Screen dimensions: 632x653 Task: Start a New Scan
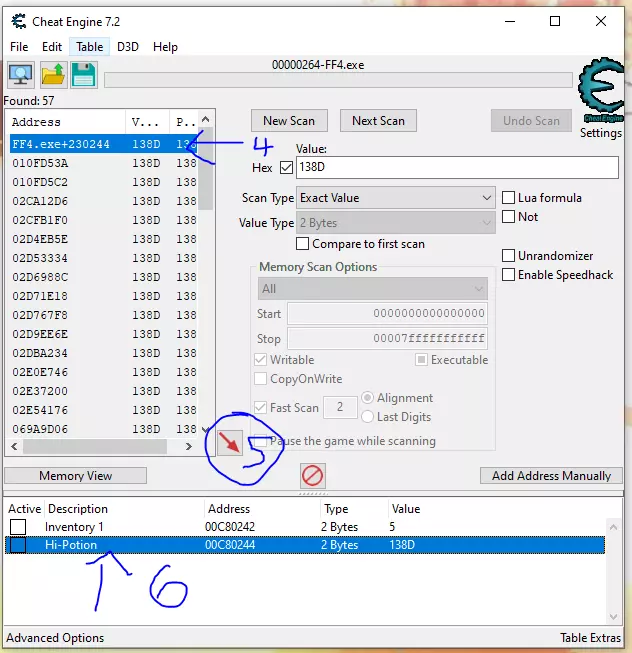[x=289, y=121]
